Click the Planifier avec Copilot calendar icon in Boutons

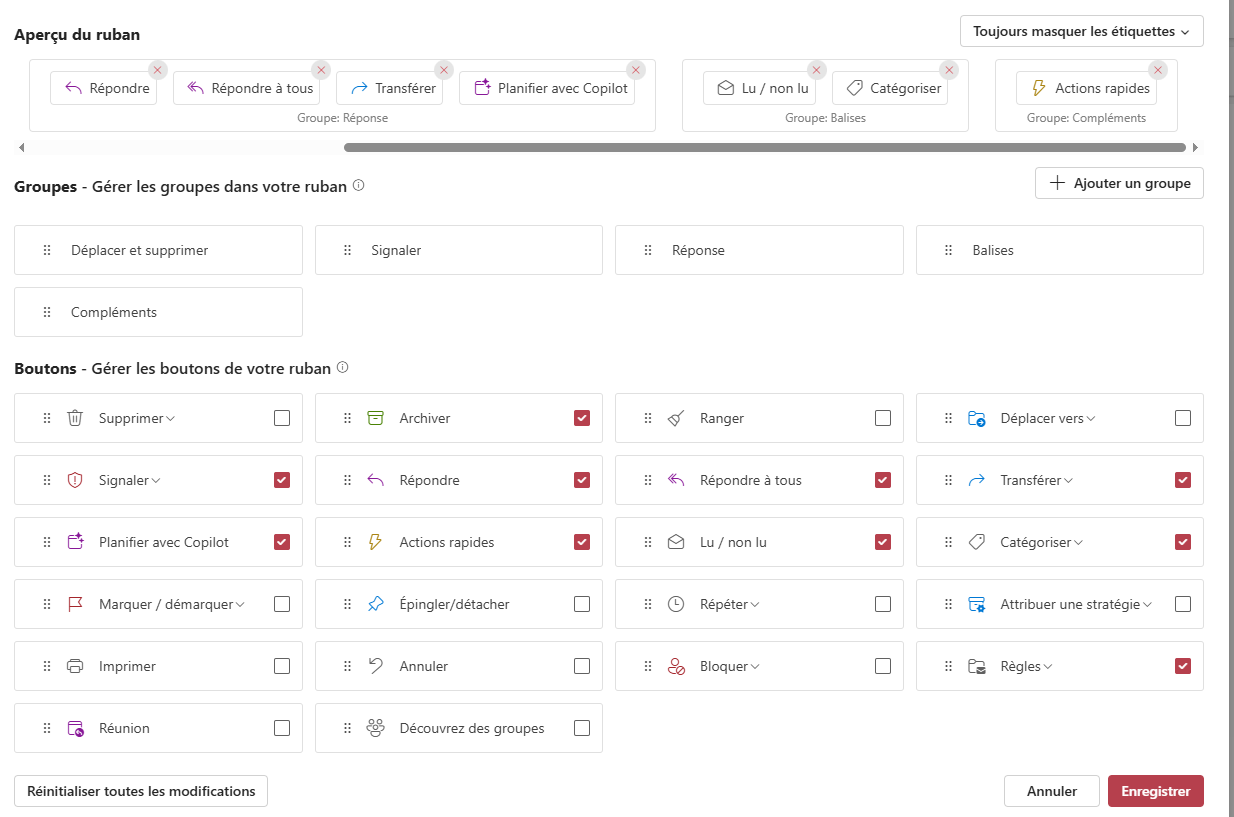point(75,542)
